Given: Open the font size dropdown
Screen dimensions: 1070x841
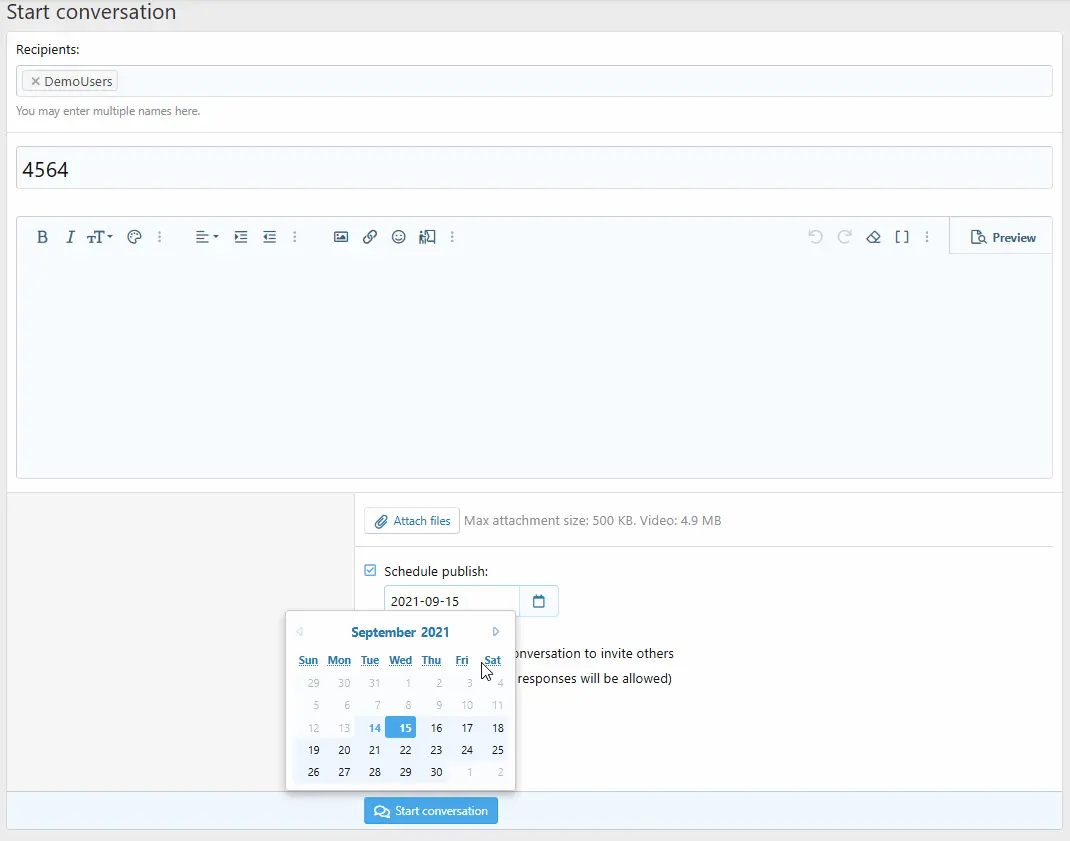Looking at the screenshot, I should (99, 237).
